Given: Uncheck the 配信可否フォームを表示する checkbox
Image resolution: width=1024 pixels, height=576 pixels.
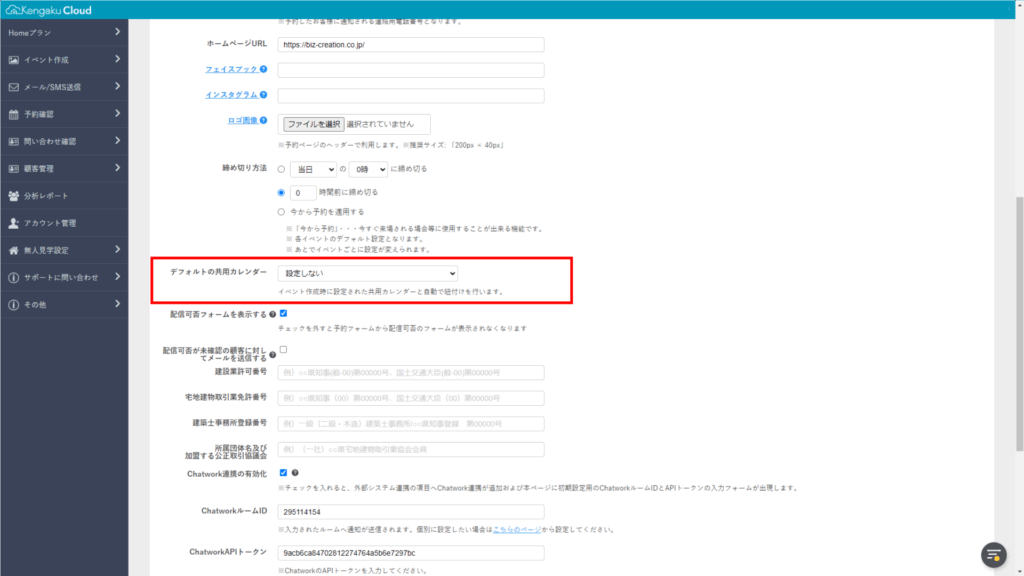Looking at the screenshot, I should pos(284,314).
